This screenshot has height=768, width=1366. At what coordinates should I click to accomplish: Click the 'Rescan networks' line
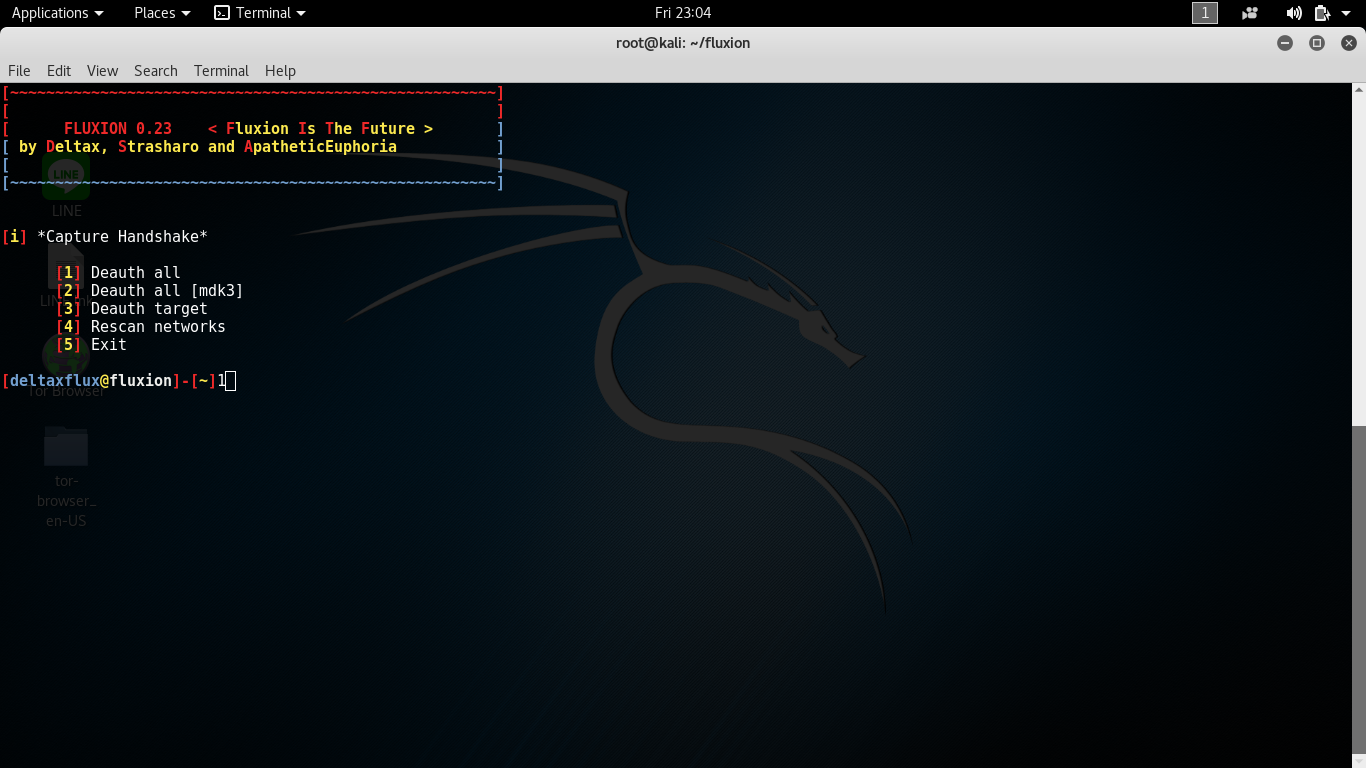tap(140, 326)
